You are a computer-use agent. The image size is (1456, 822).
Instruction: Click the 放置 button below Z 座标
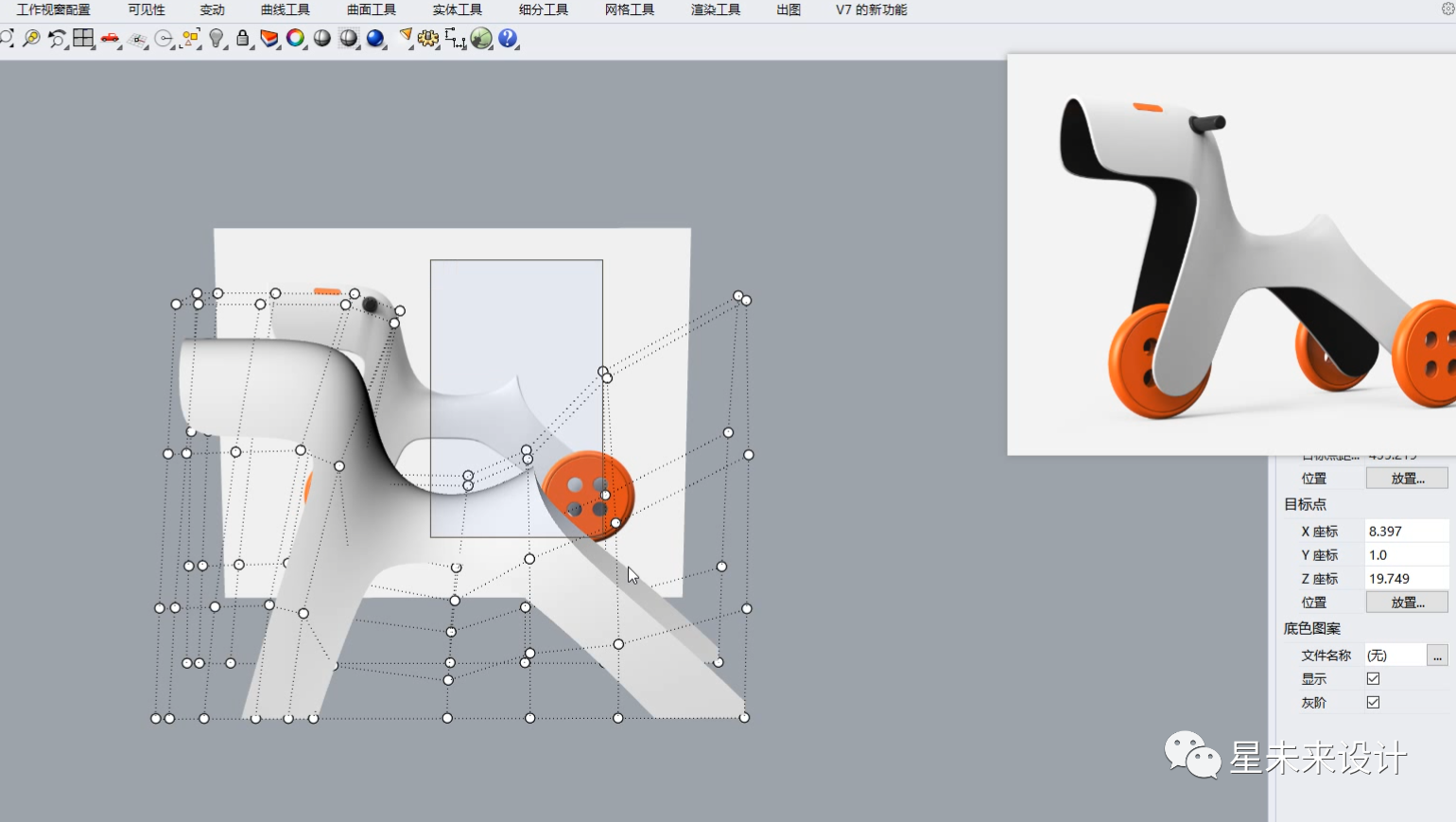click(1407, 603)
